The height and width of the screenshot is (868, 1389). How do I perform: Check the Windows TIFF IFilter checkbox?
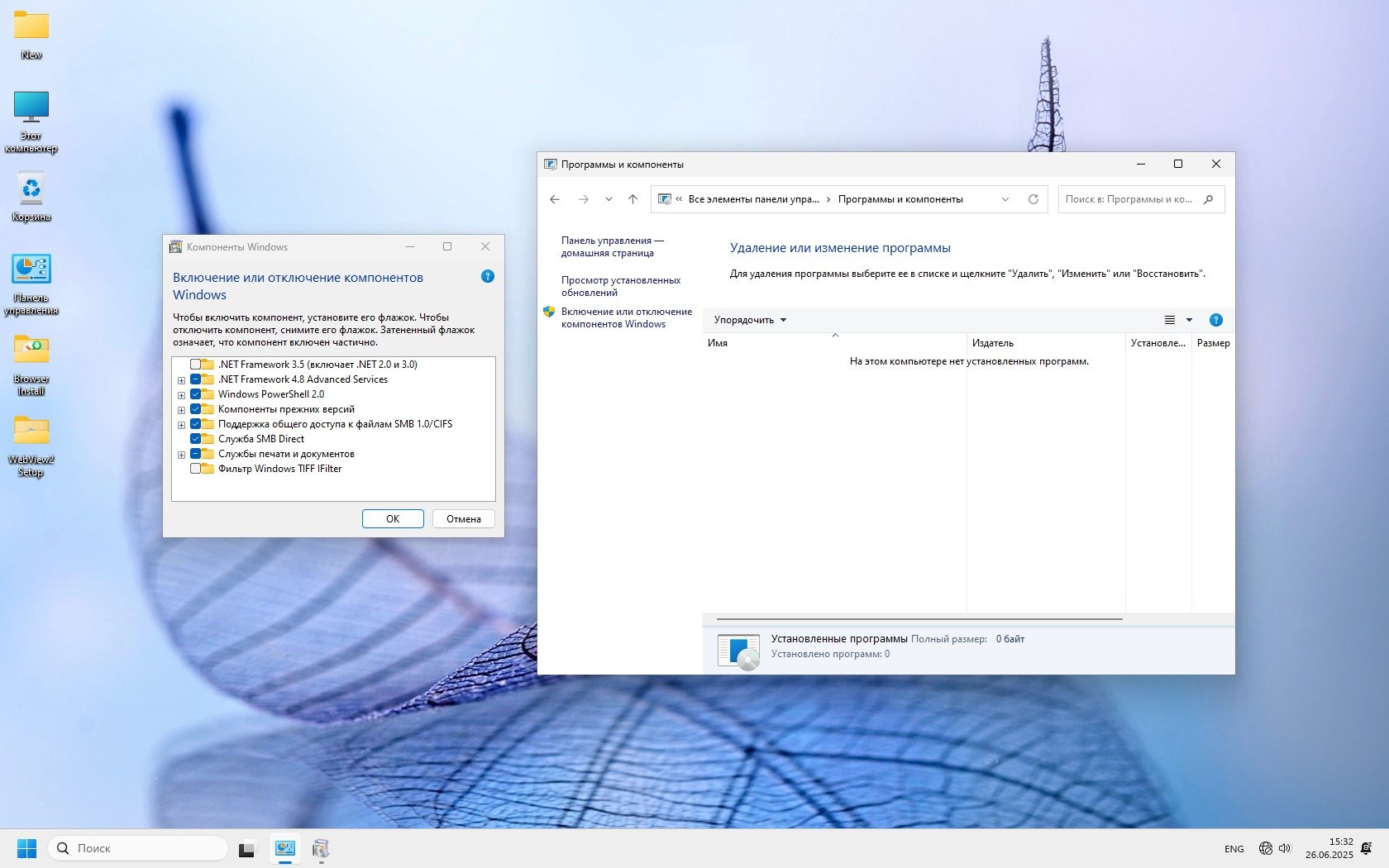196,469
